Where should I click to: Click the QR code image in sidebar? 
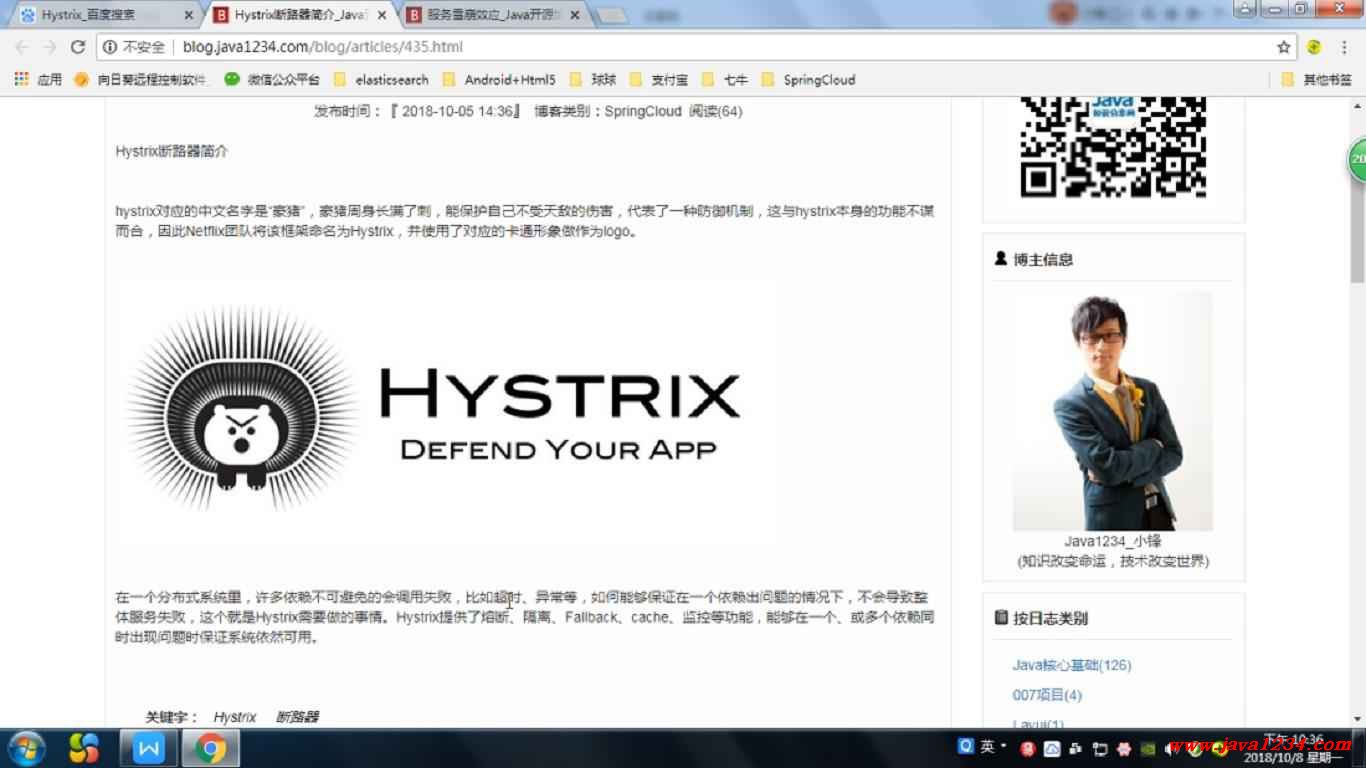coord(1113,147)
